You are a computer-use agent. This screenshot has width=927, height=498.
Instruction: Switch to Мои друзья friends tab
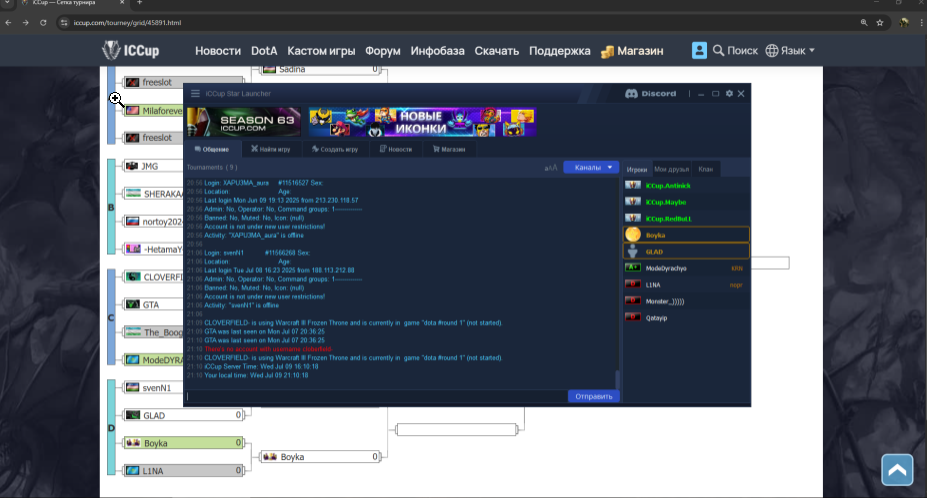tap(671, 169)
